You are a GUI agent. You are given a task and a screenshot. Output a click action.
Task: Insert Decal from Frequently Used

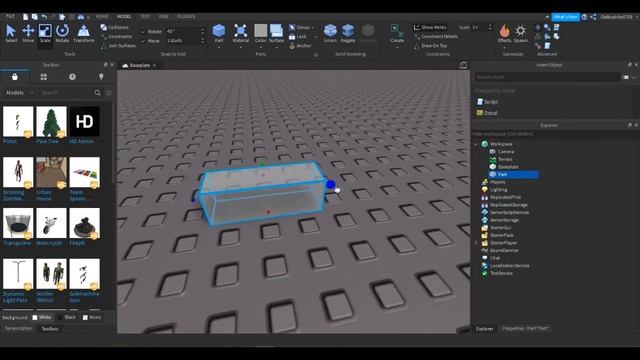coord(487,113)
